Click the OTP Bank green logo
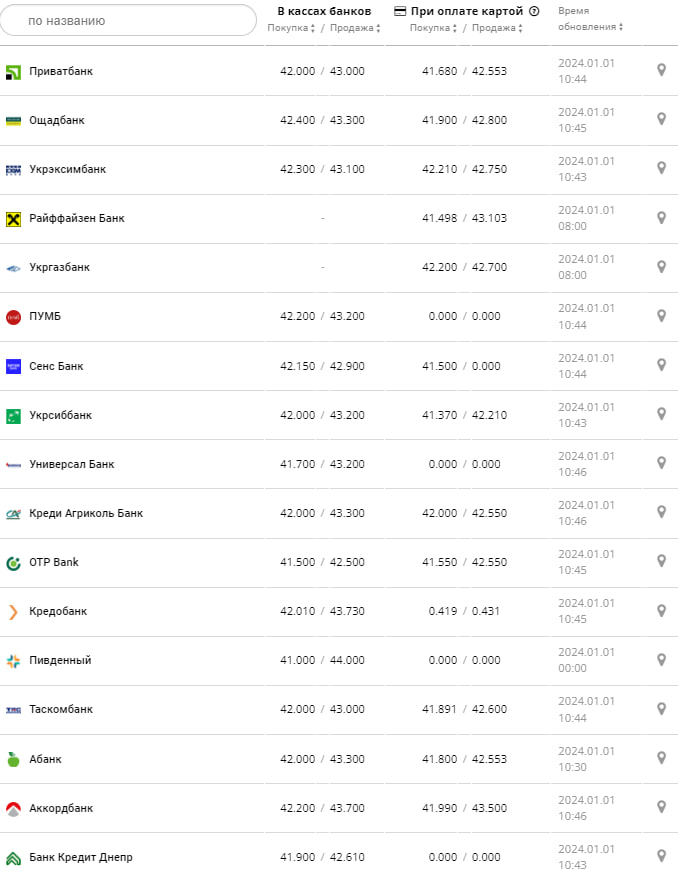The width and height of the screenshot is (678, 879). point(13,563)
